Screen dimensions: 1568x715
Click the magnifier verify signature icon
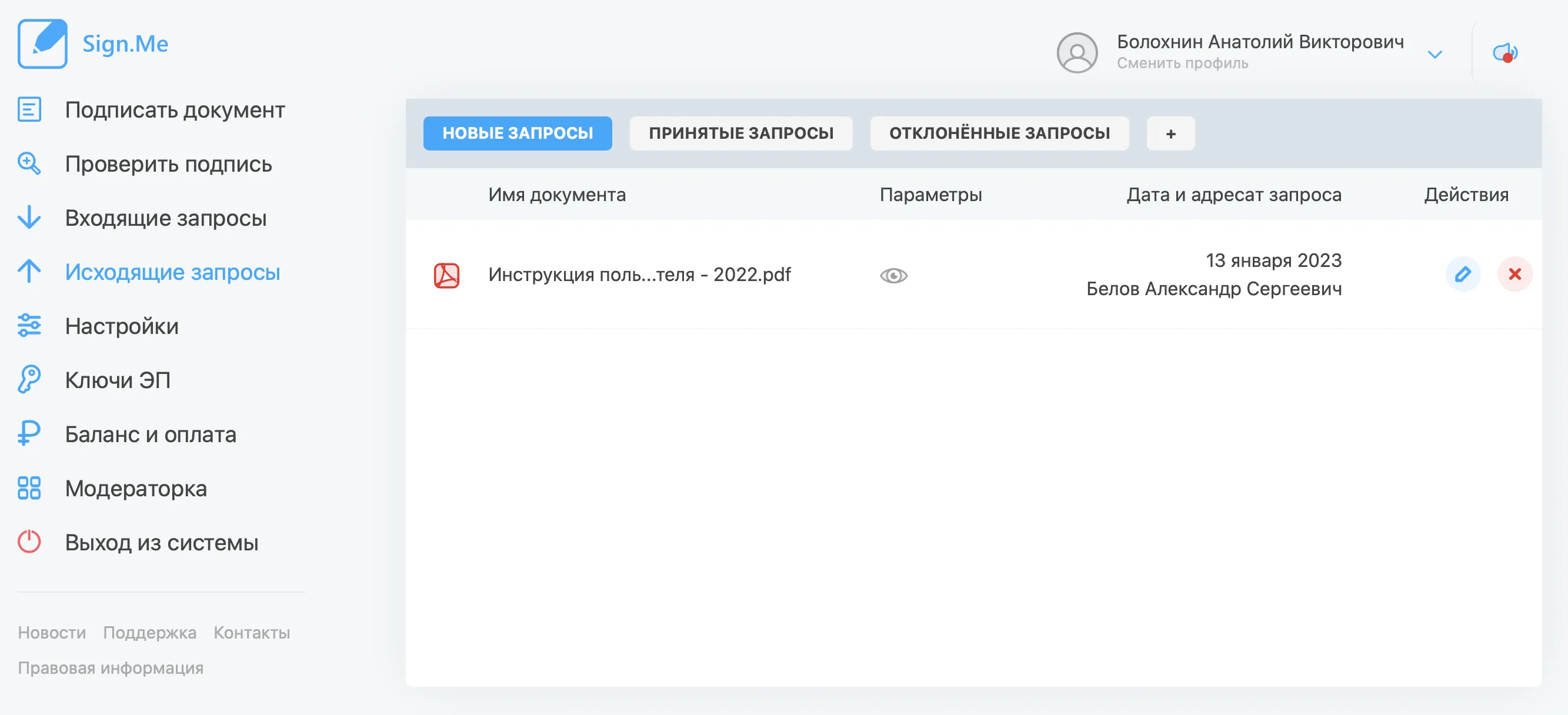(29, 163)
